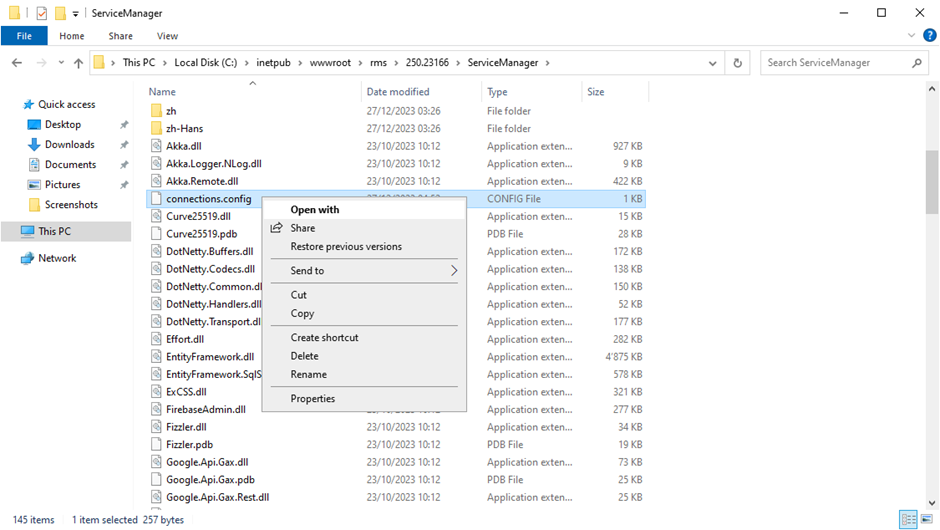Click the file list vertical scrollbar thumb

[x=932, y=182]
